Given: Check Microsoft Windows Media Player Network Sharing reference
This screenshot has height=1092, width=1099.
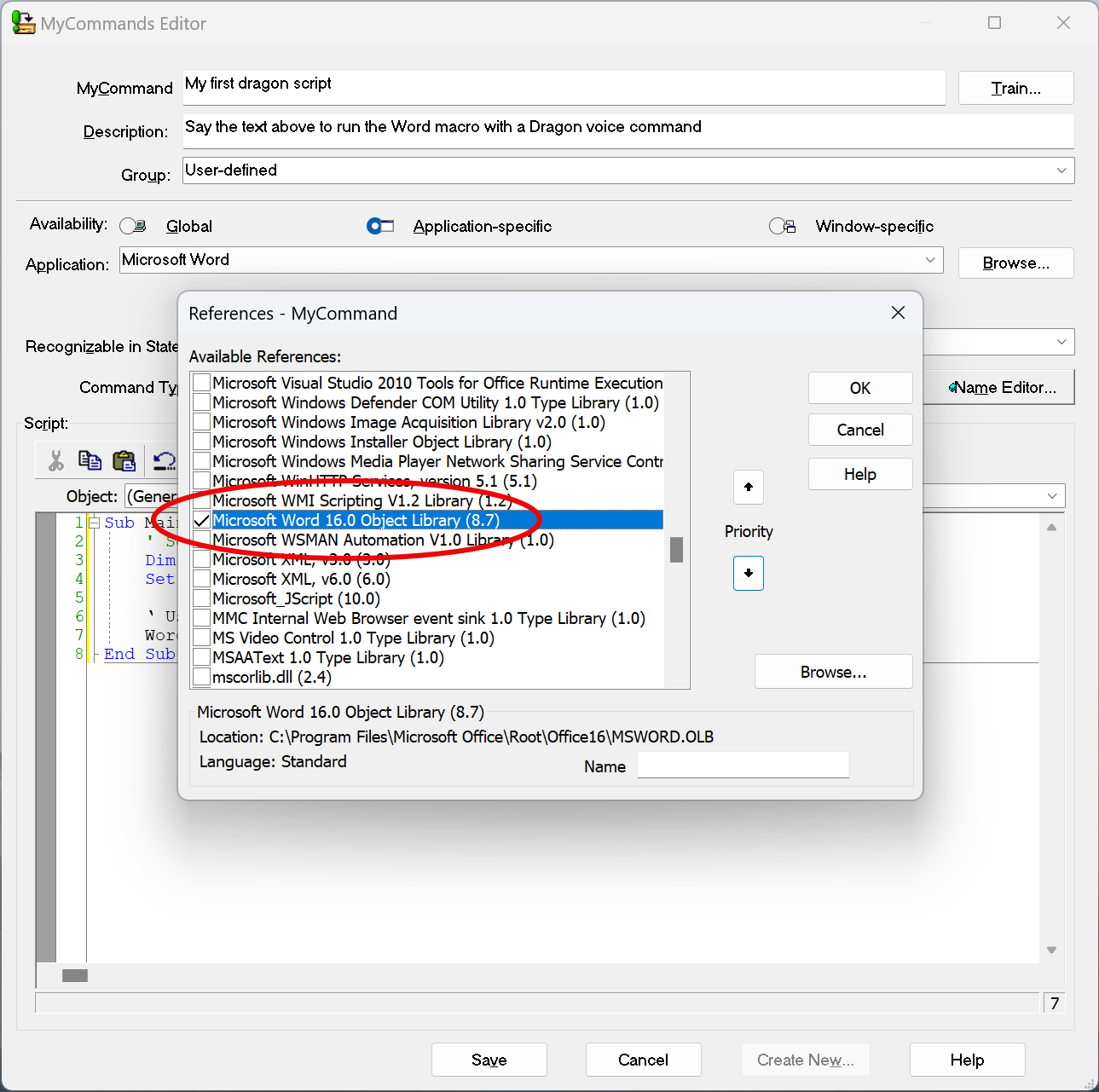Looking at the screenshot, I should (x=202, y=461).
